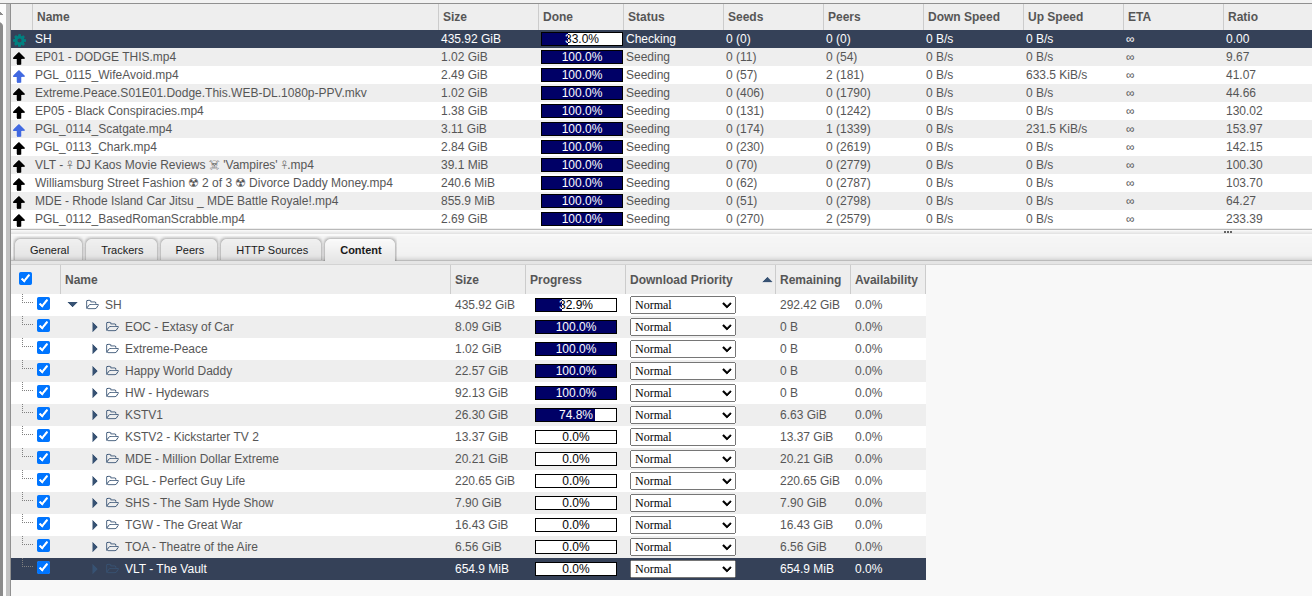Uncheck the KSTV1 folder checkbox
The width and height of the screenshot is (1312, 596).
click(x=44, y=414)
